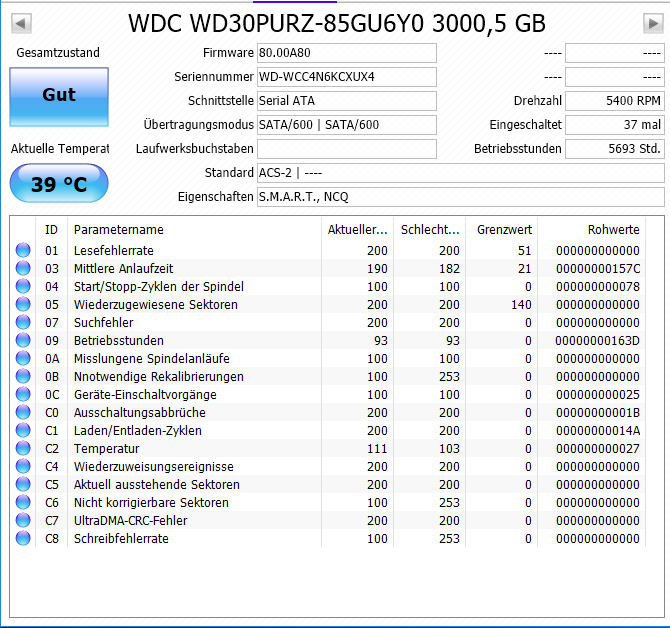Viewport: 670px width, 628px height.
Task: Select the Misslungene Spindelanläufe parameter name
Action: pos(152,358)
